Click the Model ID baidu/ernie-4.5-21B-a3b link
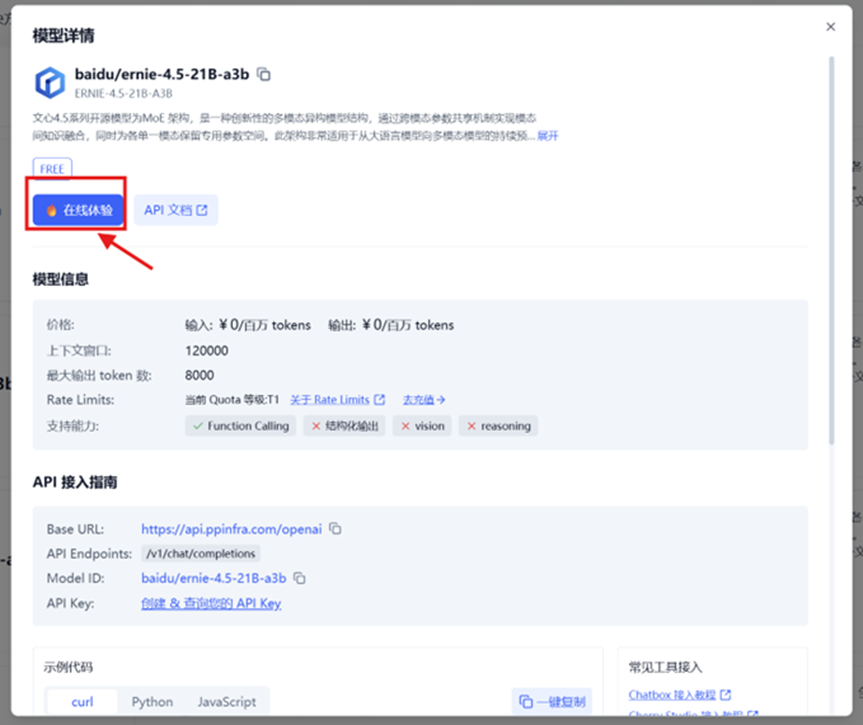This screenshot has width=863, height=725. pyautogui.click(x=214, y=578)
